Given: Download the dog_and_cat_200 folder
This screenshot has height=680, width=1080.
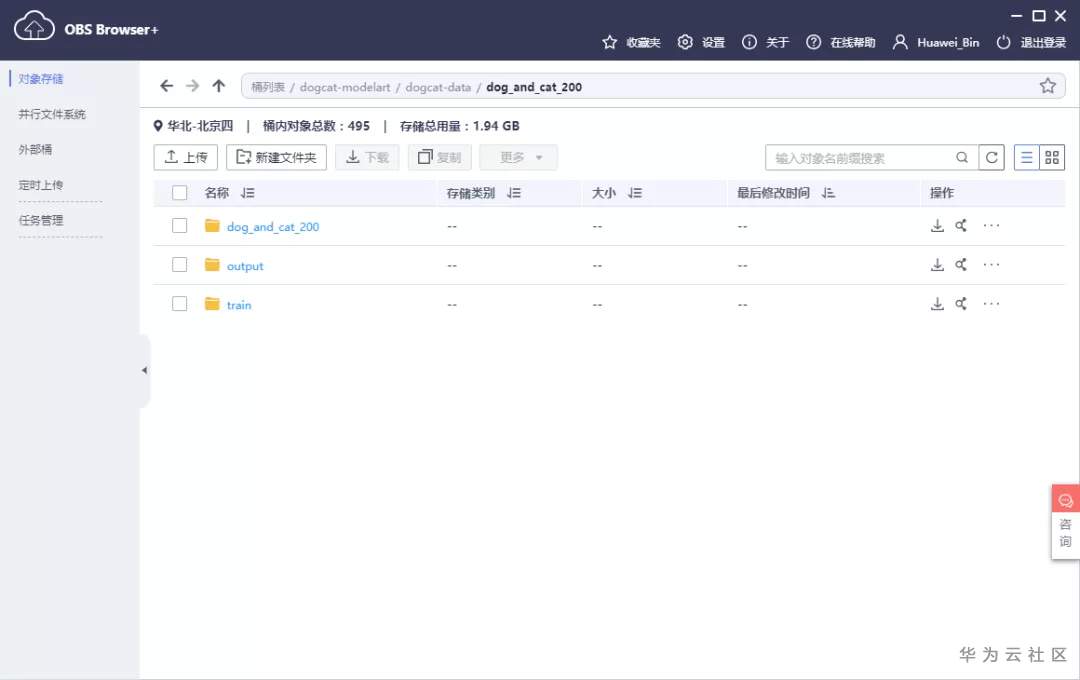Looking at the screenshot, I should (x=937, y=225).
